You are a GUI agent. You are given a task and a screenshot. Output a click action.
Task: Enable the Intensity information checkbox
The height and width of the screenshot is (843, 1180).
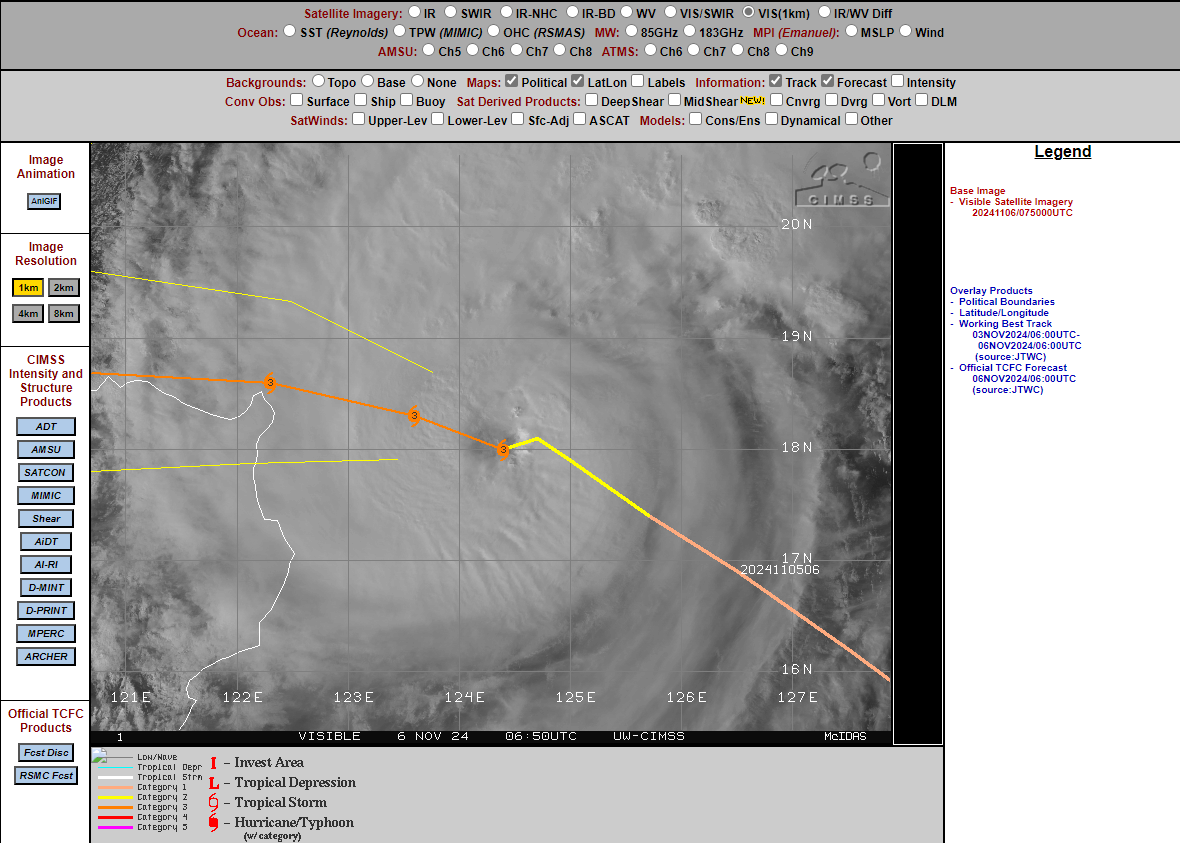[898, 81]
